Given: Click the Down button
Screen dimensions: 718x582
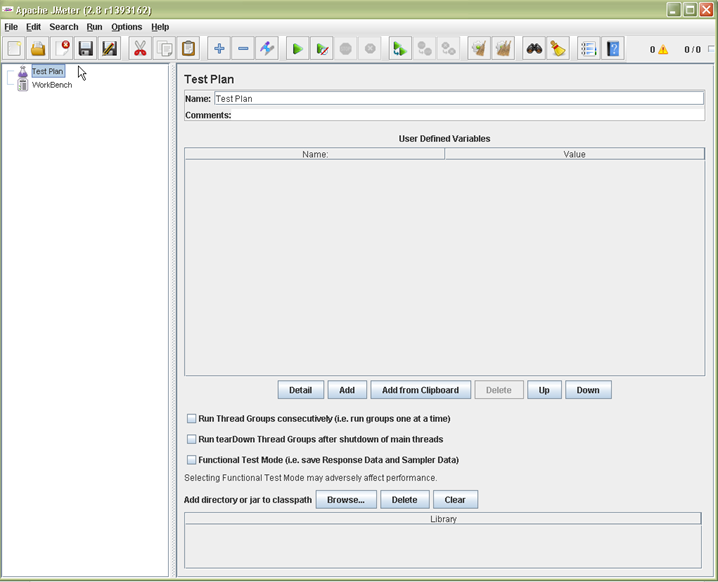Looking at the screenshot, I should (587, 390).
